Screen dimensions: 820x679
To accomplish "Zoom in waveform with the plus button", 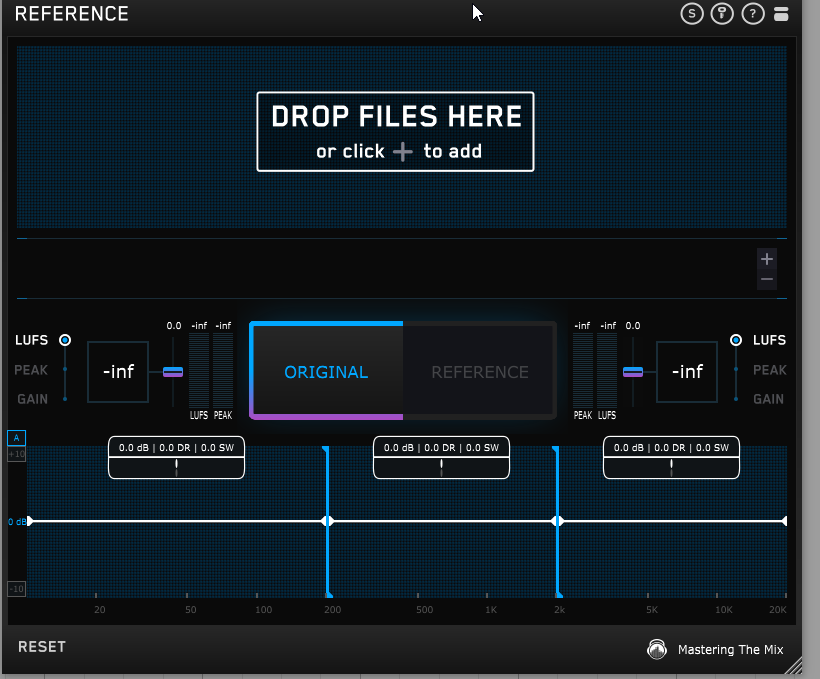I will tap(767, 259).
